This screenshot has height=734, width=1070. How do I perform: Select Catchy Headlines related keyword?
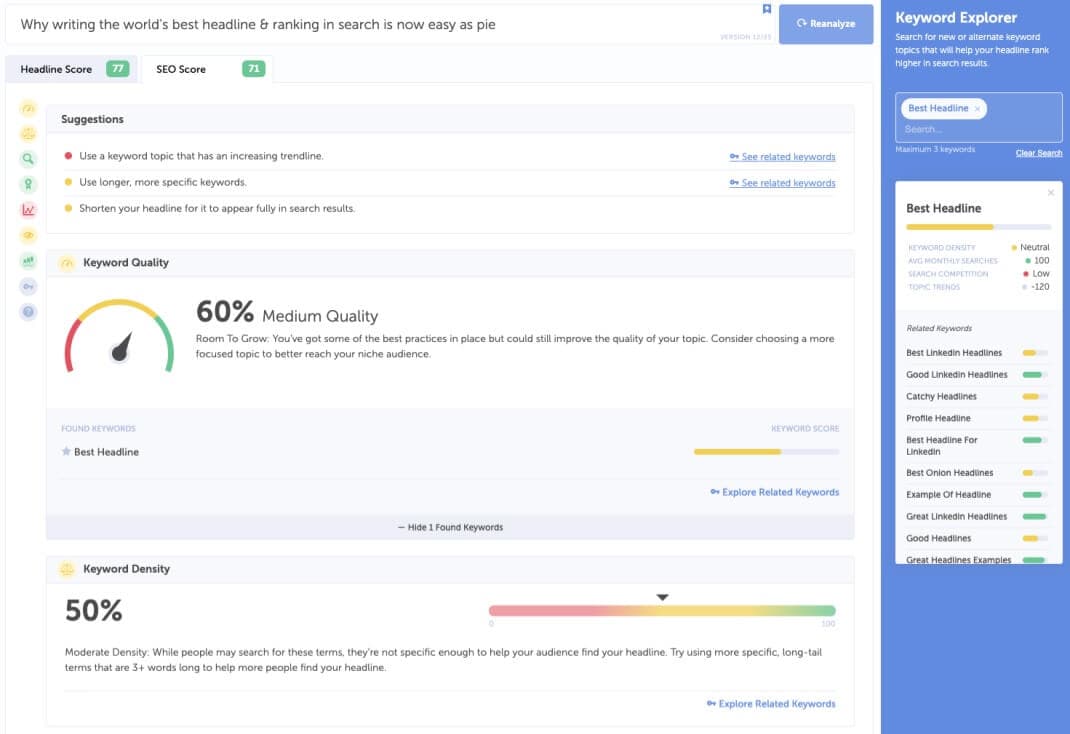click(941, 397)
